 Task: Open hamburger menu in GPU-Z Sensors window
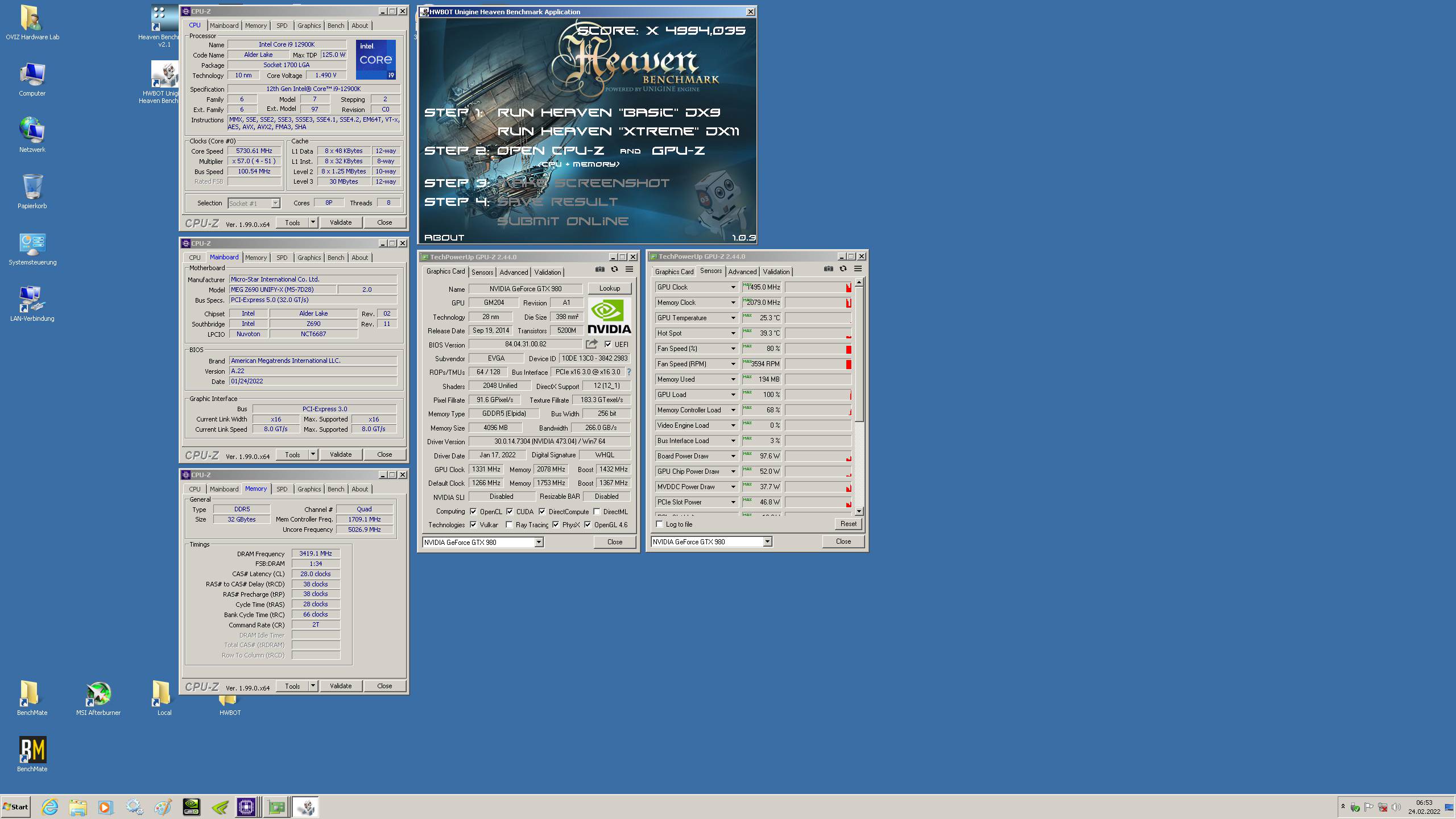pyautogui.click(x=858, y=269)
